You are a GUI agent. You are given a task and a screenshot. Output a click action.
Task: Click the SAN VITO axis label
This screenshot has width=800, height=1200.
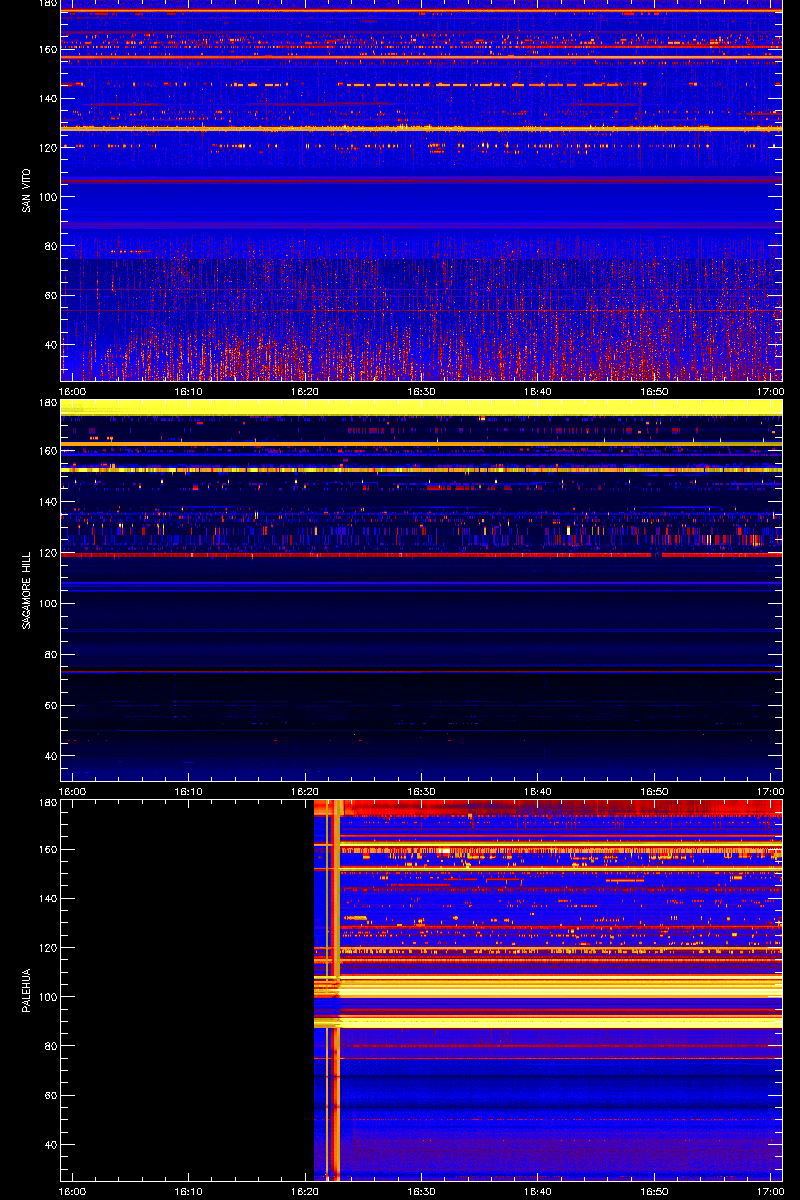coord(26,191)
